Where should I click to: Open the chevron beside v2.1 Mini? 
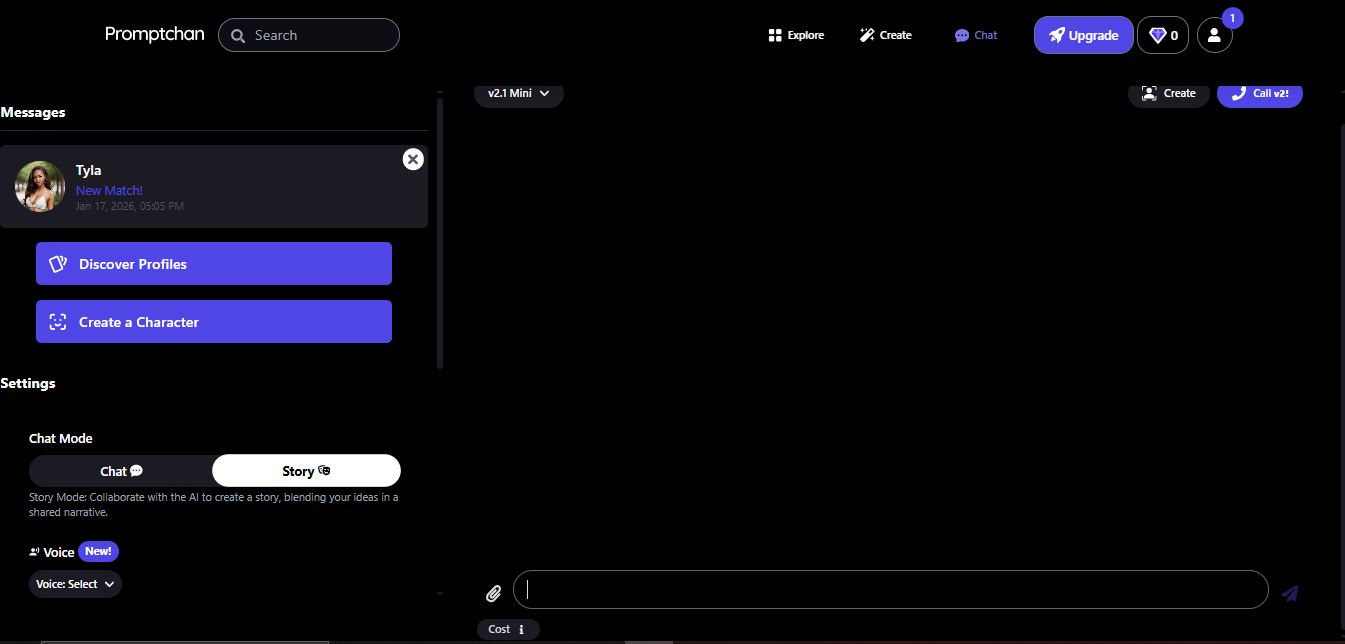[544, 93]
